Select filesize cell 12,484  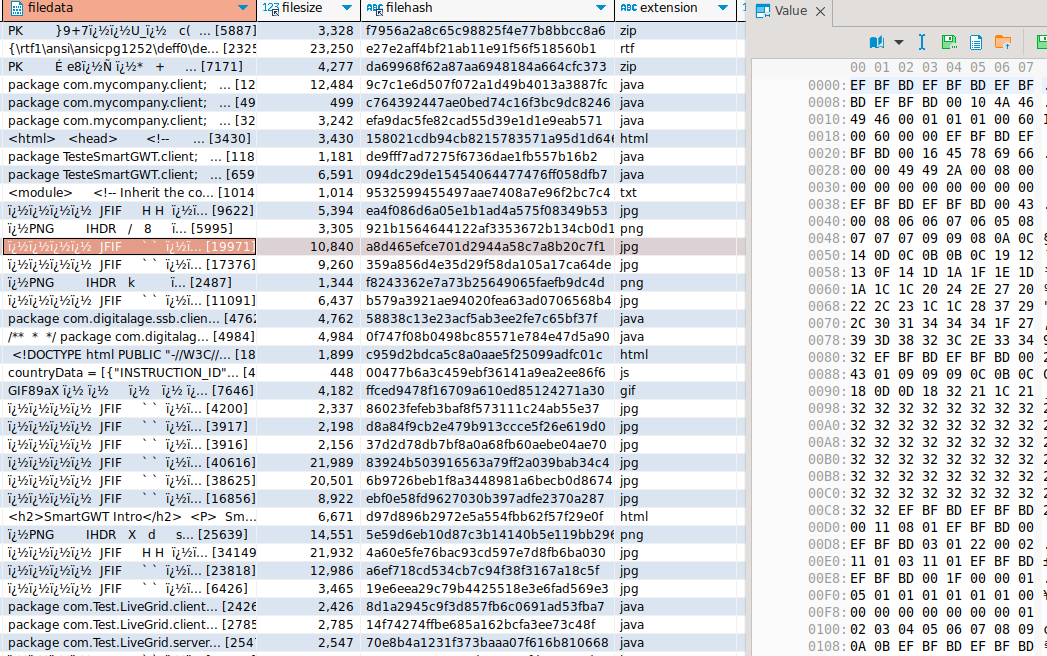pos(308,85)
